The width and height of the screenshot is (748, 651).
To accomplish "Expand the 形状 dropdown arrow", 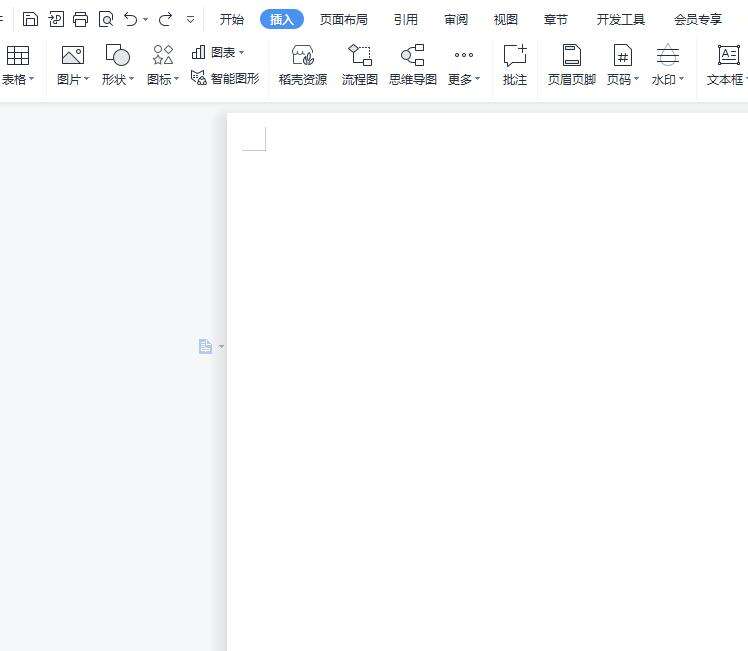I will [x=132, y=79].
